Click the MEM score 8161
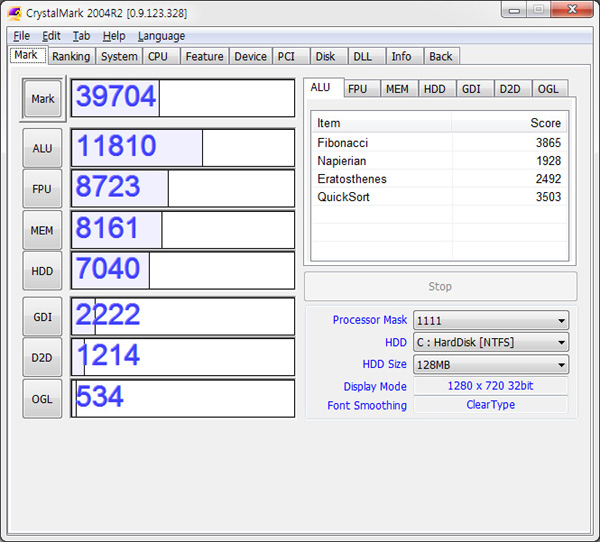 click(x=183, y=230)
